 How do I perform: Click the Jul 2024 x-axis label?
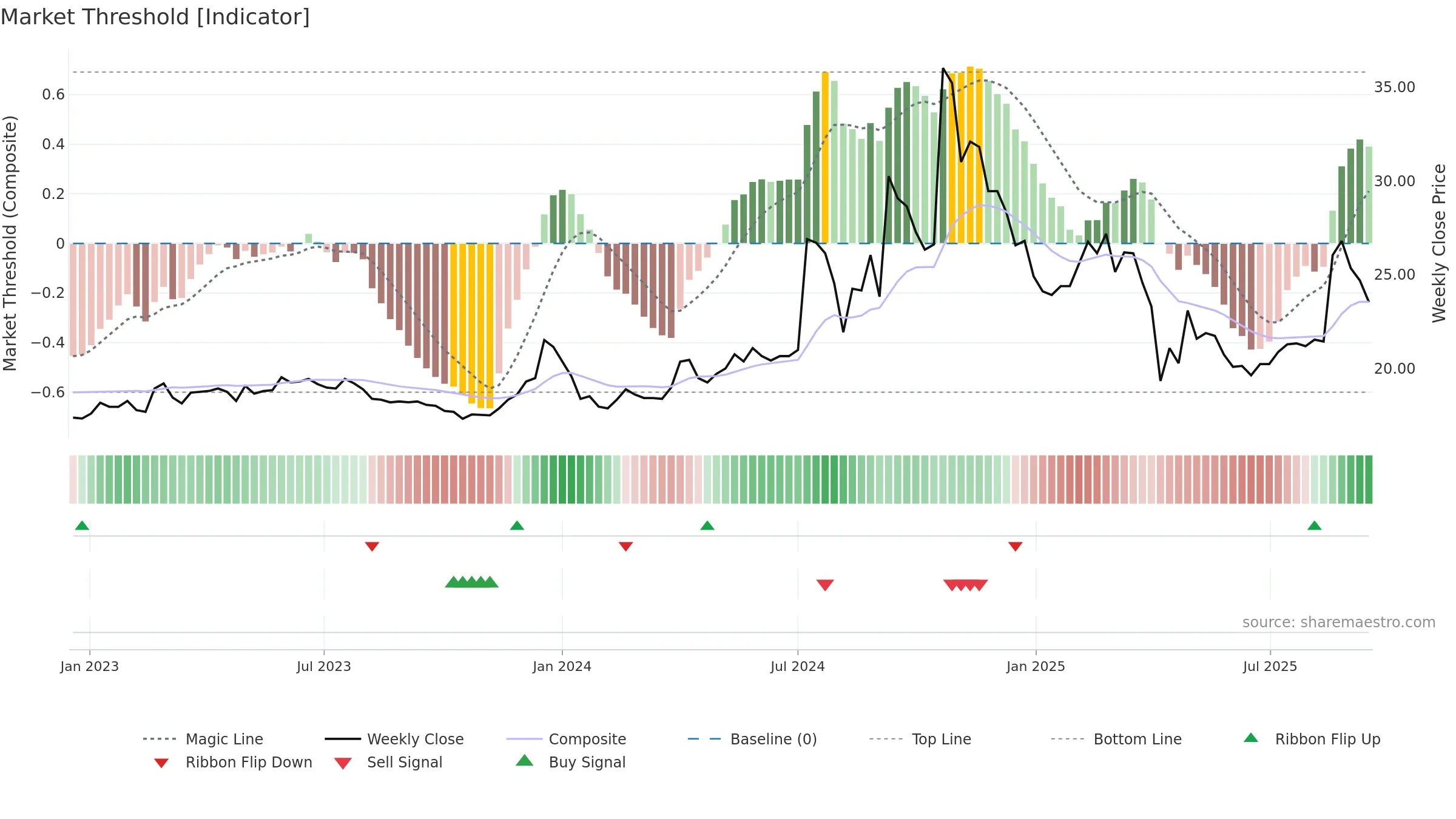[798, 666]
